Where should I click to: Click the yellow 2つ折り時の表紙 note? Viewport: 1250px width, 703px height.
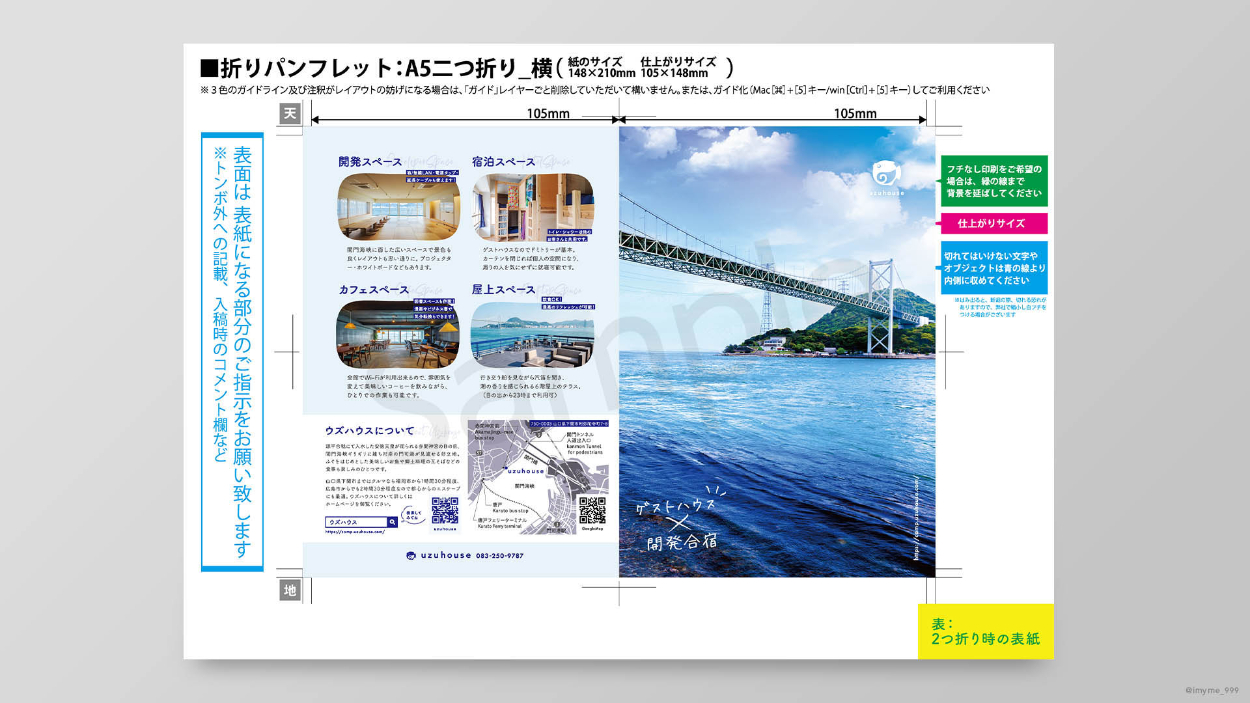point(985,631)
